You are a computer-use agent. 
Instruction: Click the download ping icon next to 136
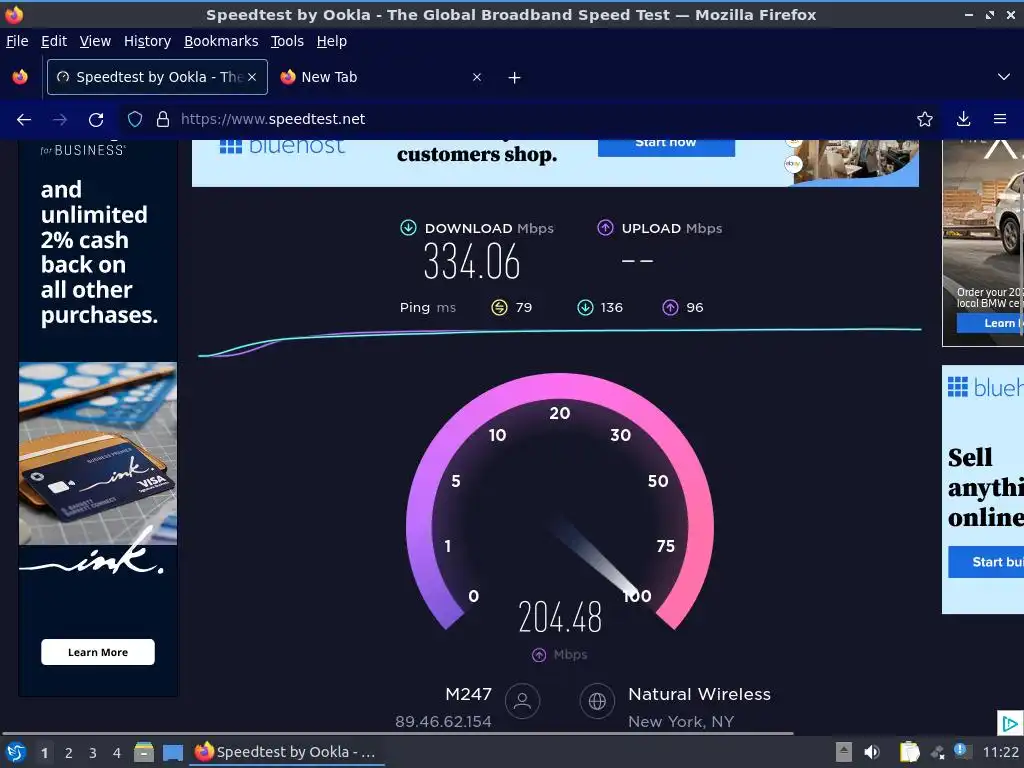(x=585, y=308)
